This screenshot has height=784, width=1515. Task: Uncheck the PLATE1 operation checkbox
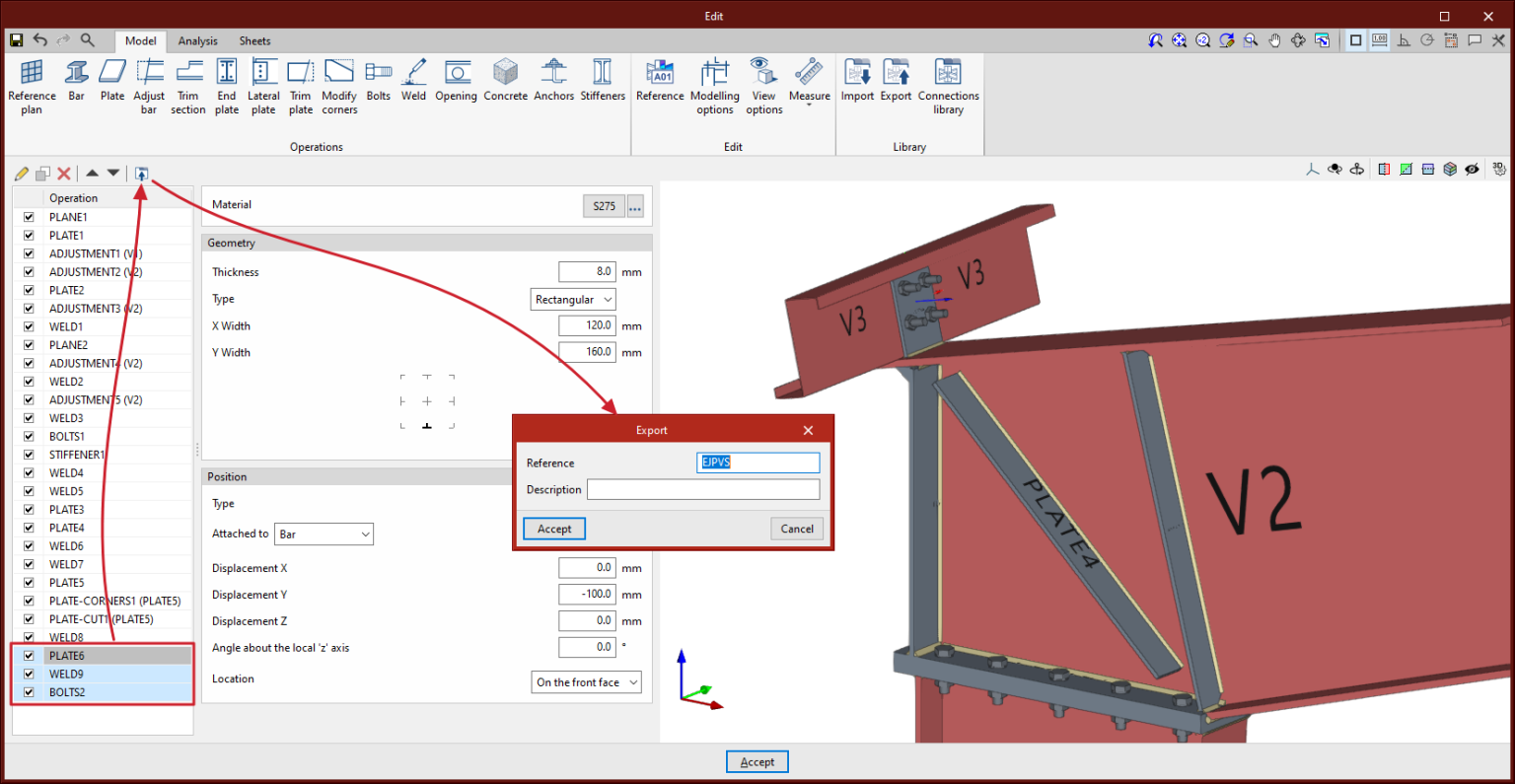click(x=29, y=236)
